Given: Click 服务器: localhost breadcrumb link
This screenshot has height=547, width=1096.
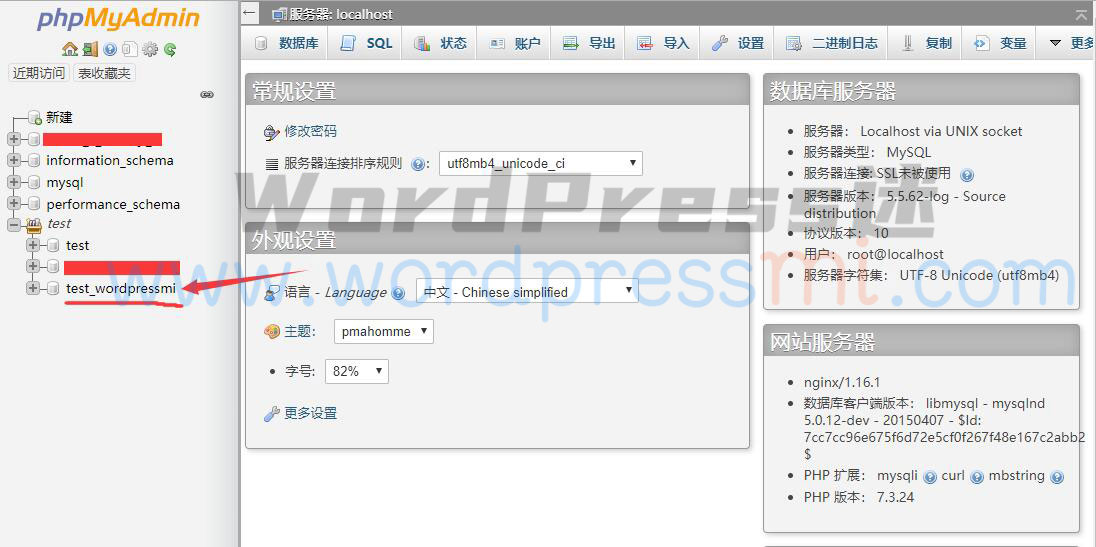Looking at the screenshot, I should (340, 15).
